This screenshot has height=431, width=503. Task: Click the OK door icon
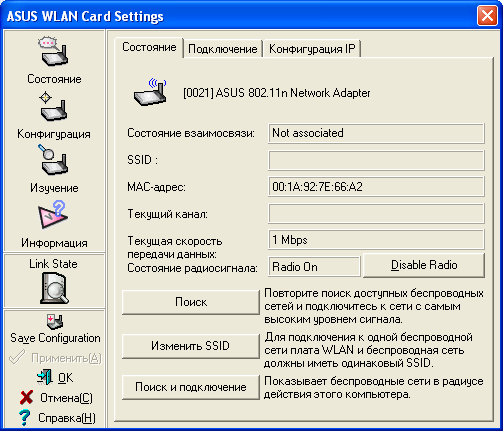pos(45,377)
